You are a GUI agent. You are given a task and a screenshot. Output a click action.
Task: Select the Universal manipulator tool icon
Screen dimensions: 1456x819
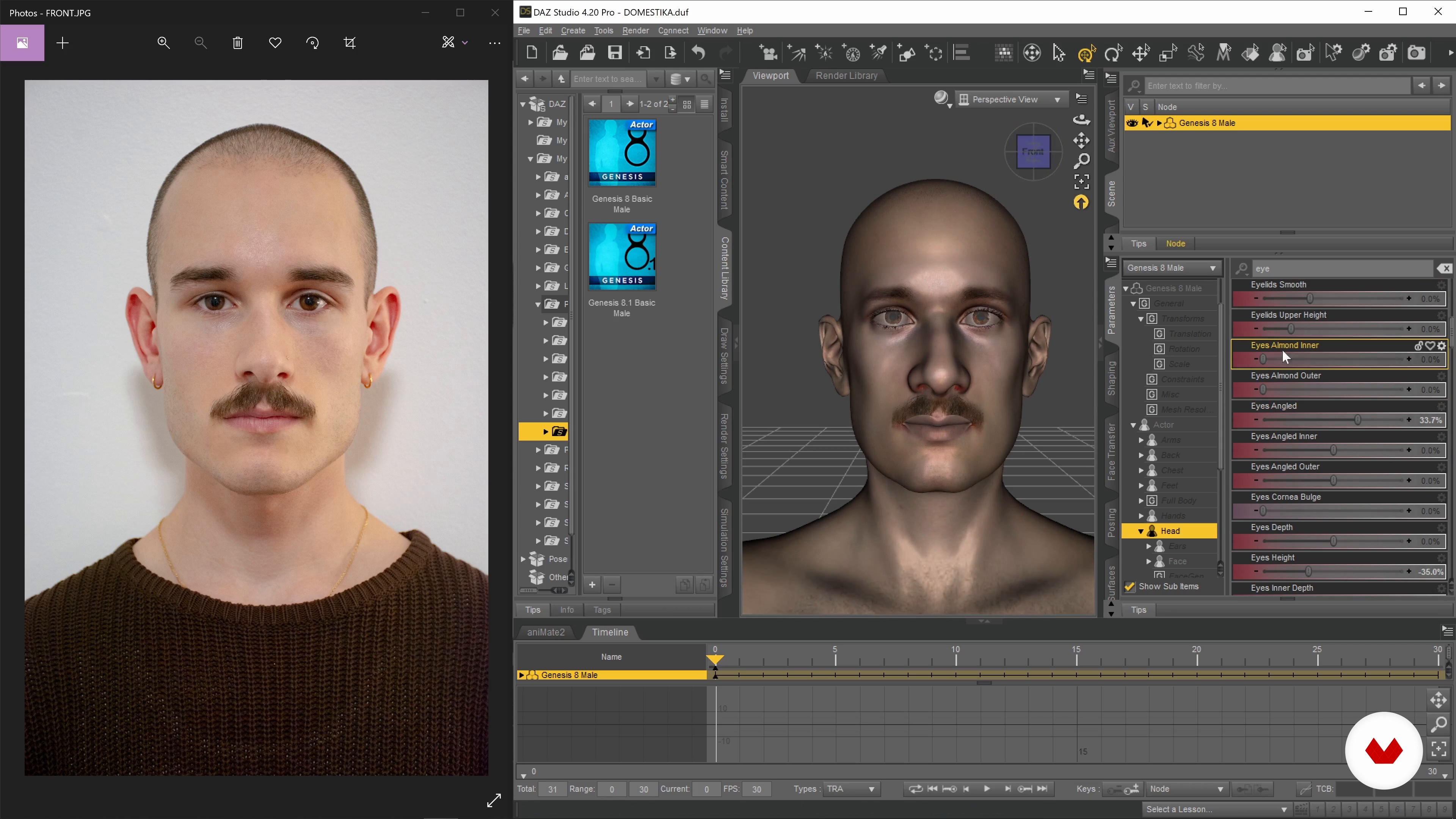[x=1086, y=53]
